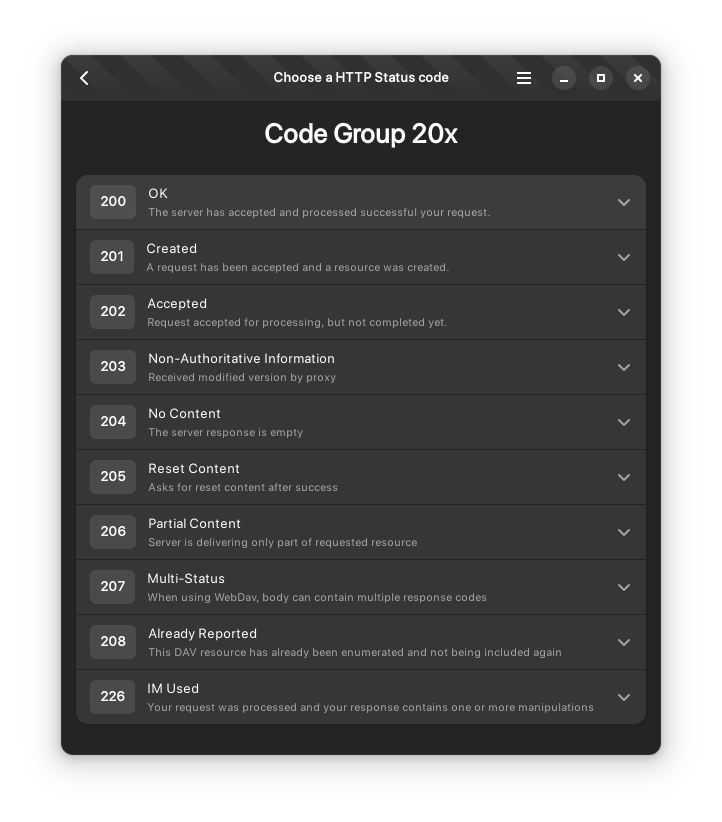
Task: Click "A request has been accepted" description
Action: tap(297, 267)
